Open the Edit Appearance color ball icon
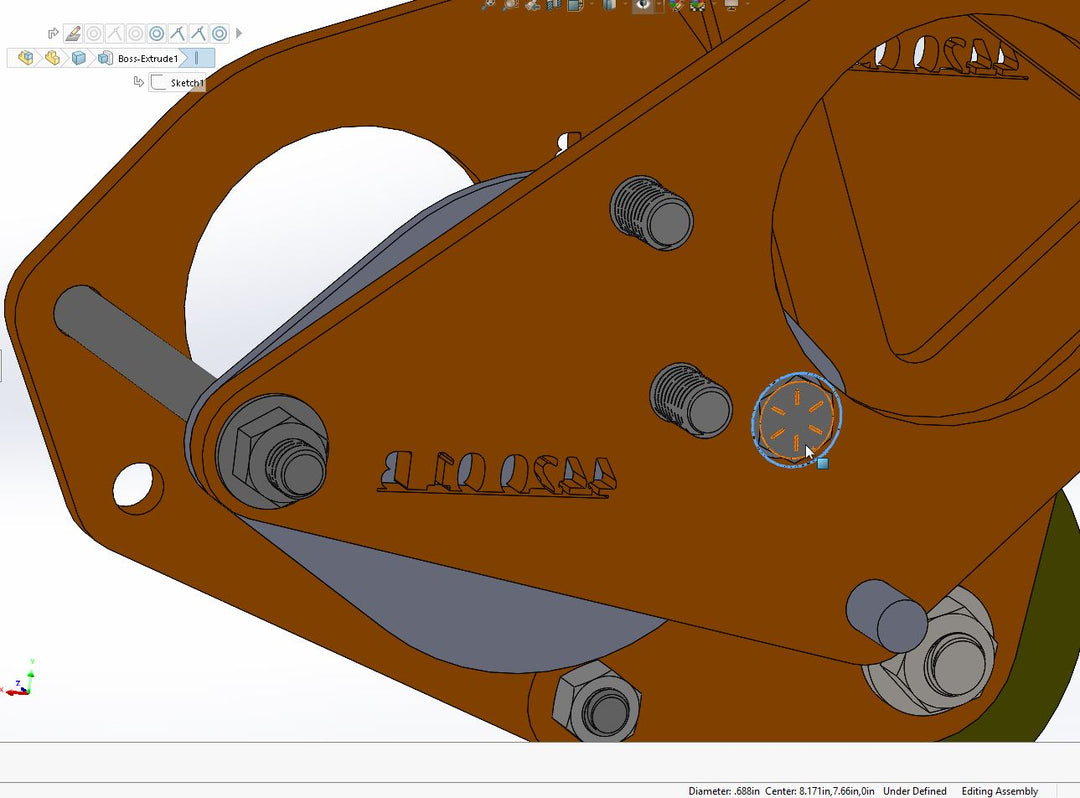 coord(677,6)
